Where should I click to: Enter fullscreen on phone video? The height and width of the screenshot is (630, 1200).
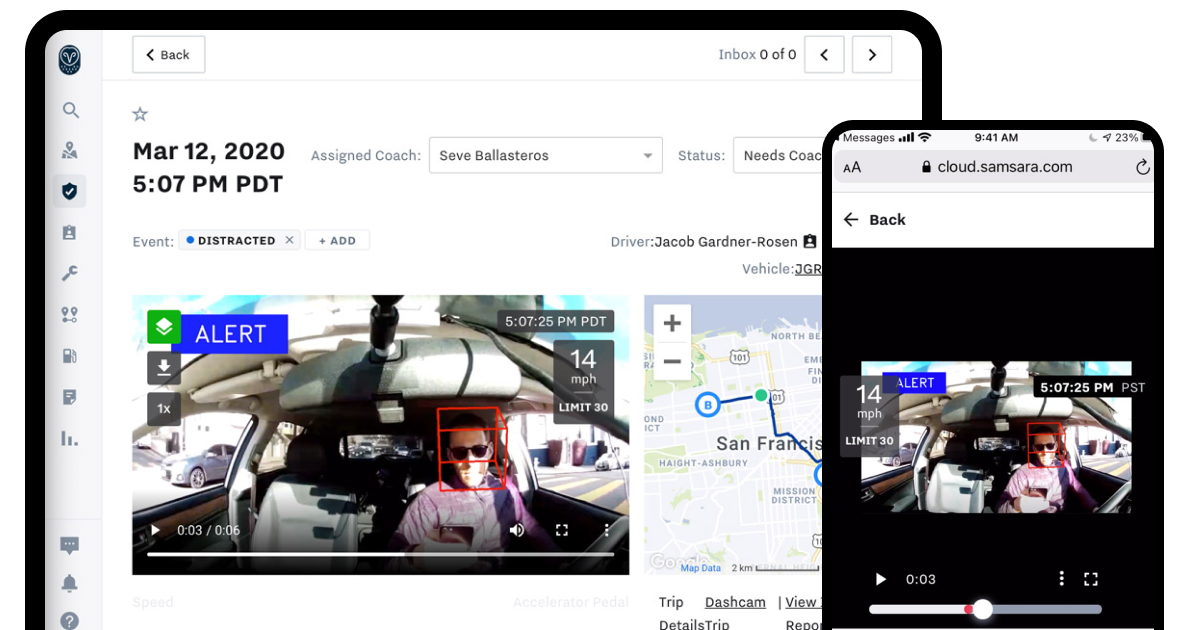[x=1091, y=579]
